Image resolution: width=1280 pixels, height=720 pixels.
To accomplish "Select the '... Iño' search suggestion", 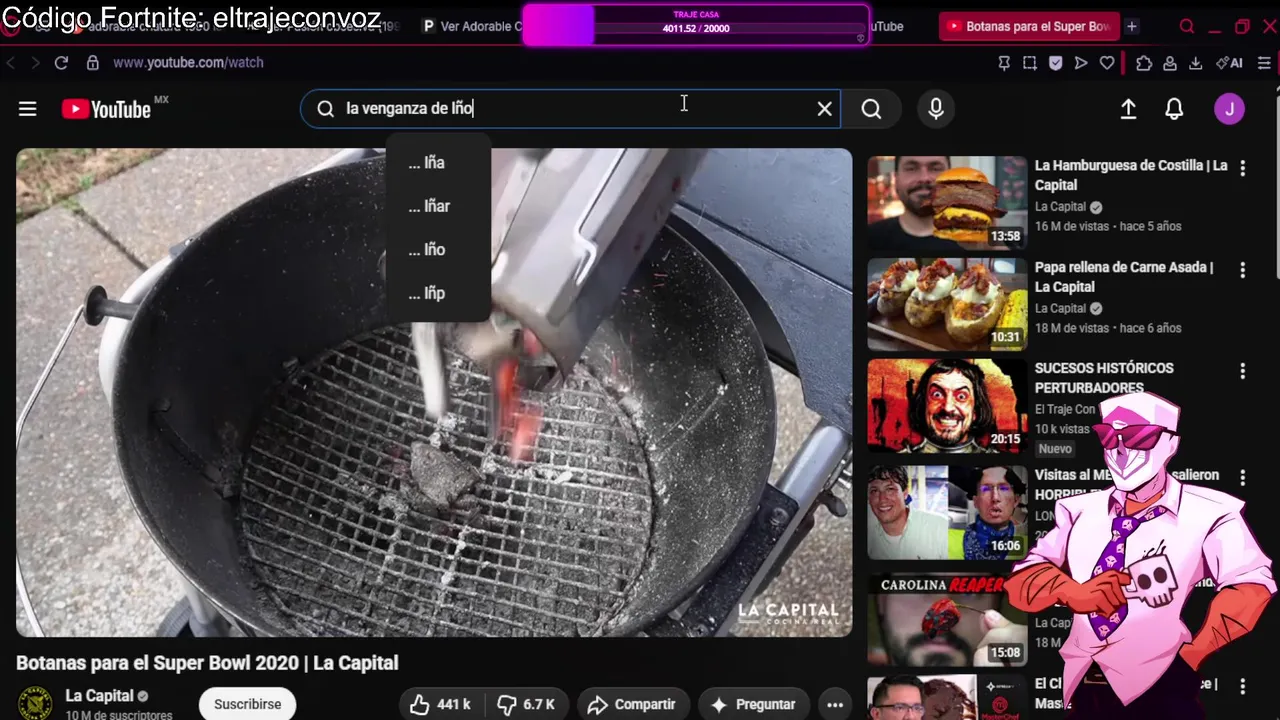I will click(x=438, y=250).
